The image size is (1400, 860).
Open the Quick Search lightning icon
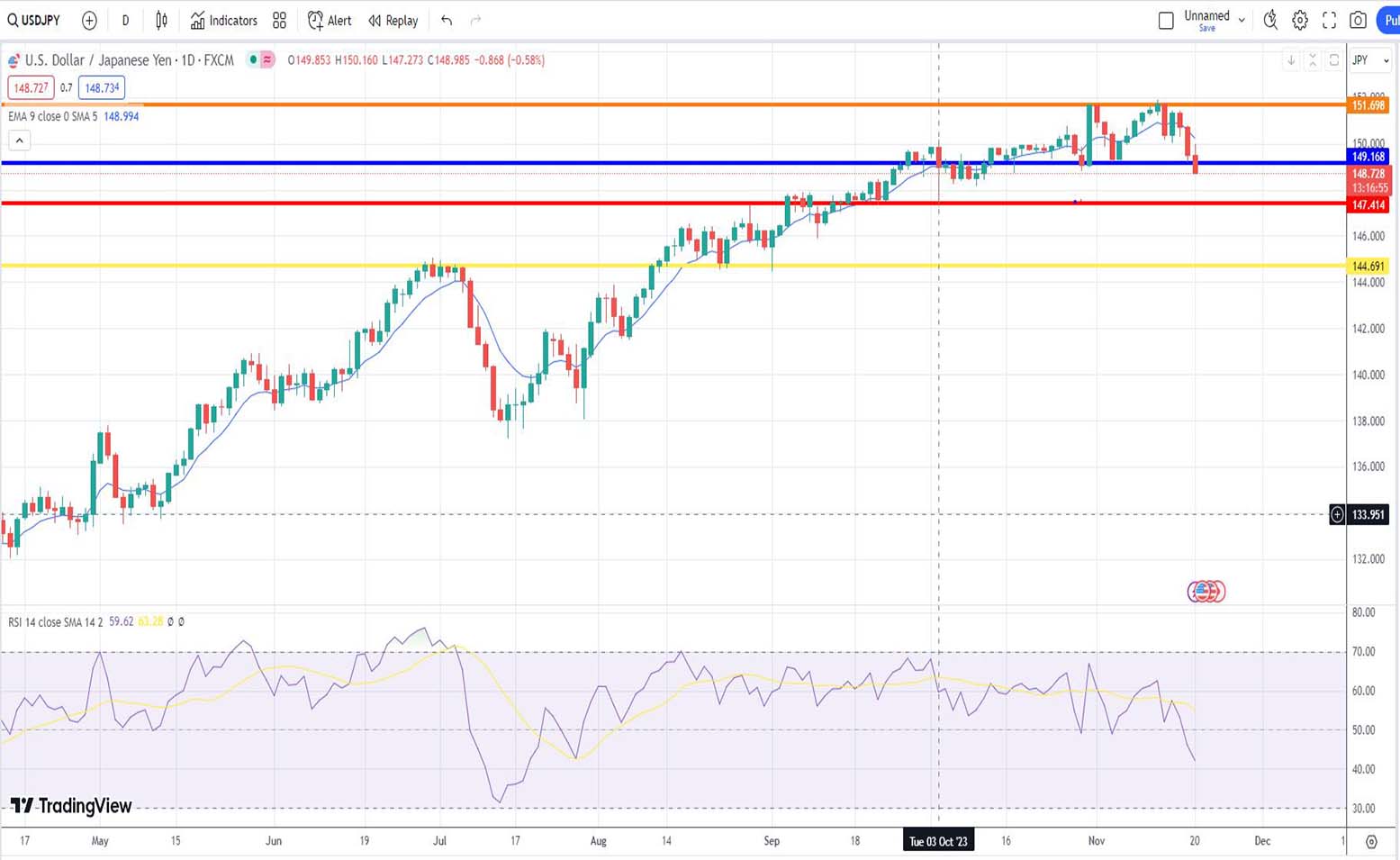pos(1269,20)
